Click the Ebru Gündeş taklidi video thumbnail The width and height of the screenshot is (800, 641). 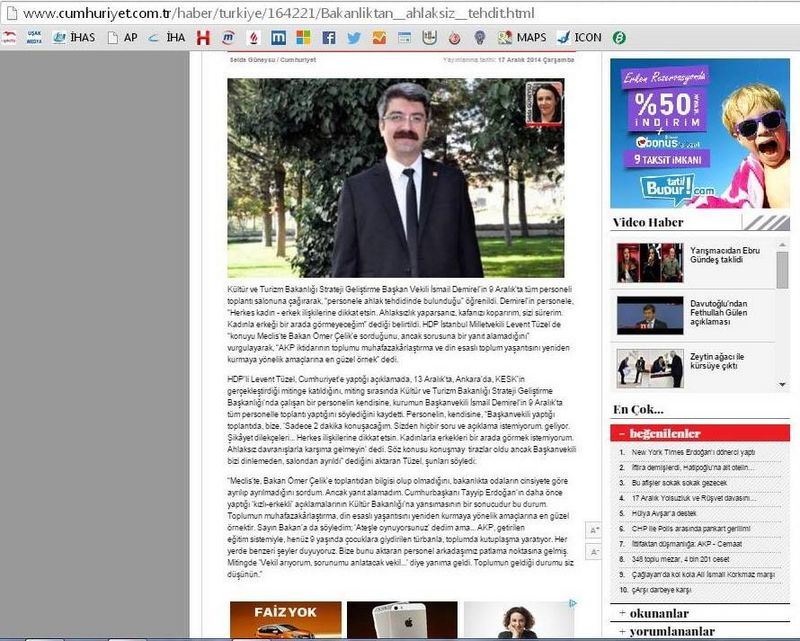649,263
